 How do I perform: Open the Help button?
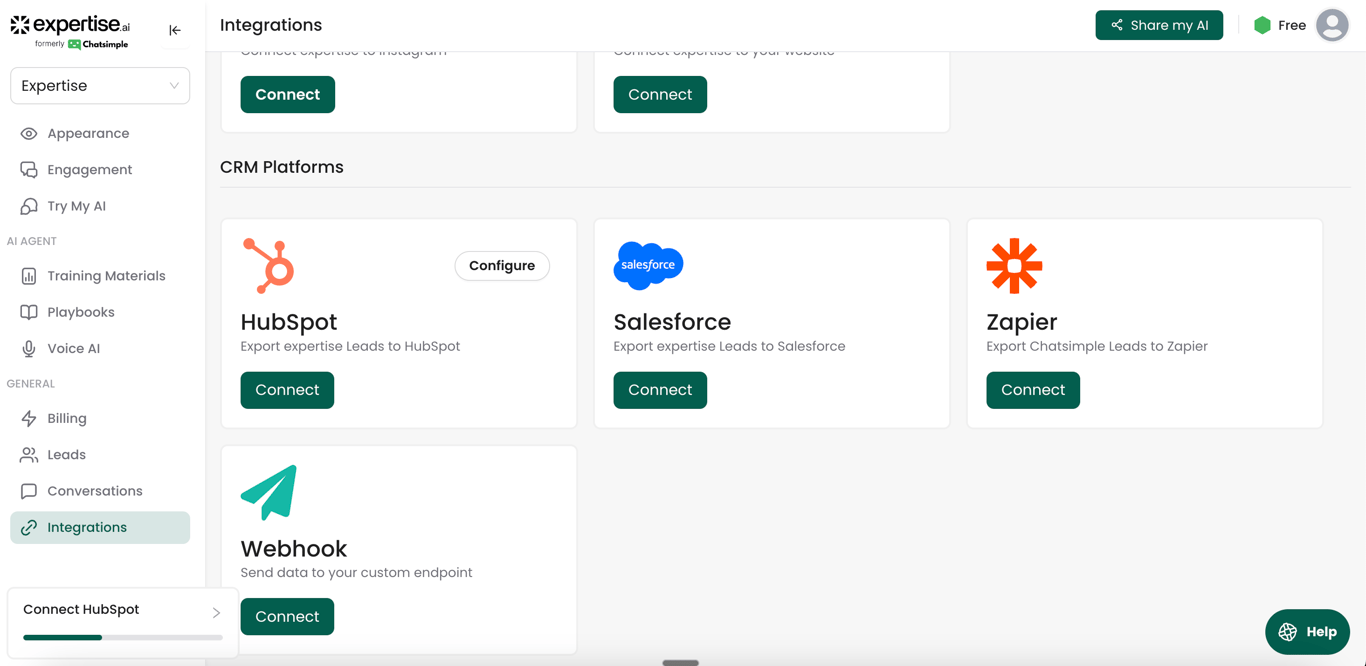point(1307,632)
